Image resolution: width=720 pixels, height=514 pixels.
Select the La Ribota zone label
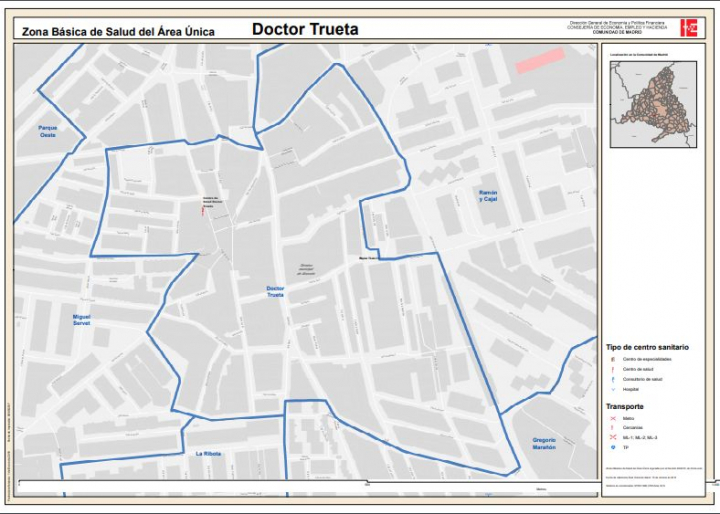(209, 453)
